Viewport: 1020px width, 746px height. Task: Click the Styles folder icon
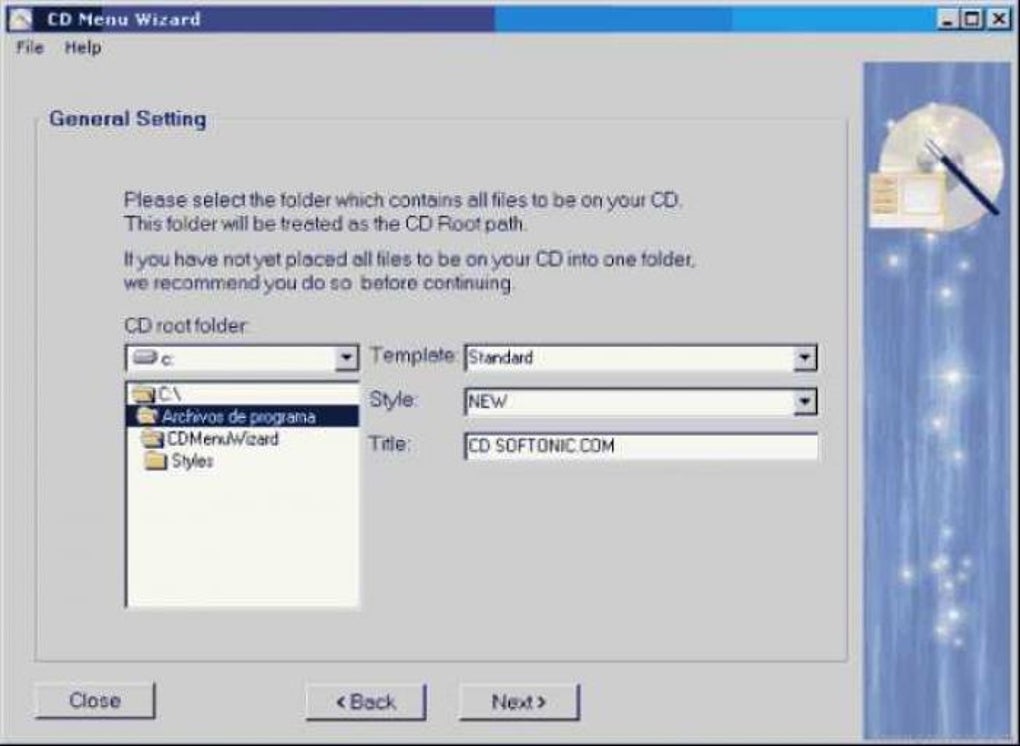[158, 460]
